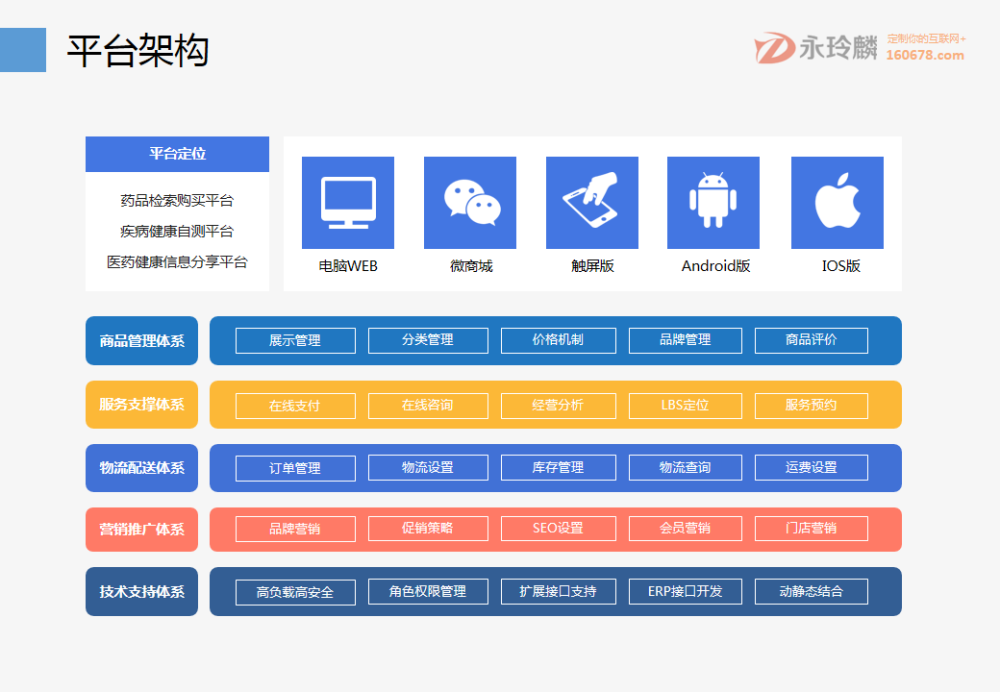Open the 平台定位 header panel
The image size is (1000, 692).
click(177, 154)
